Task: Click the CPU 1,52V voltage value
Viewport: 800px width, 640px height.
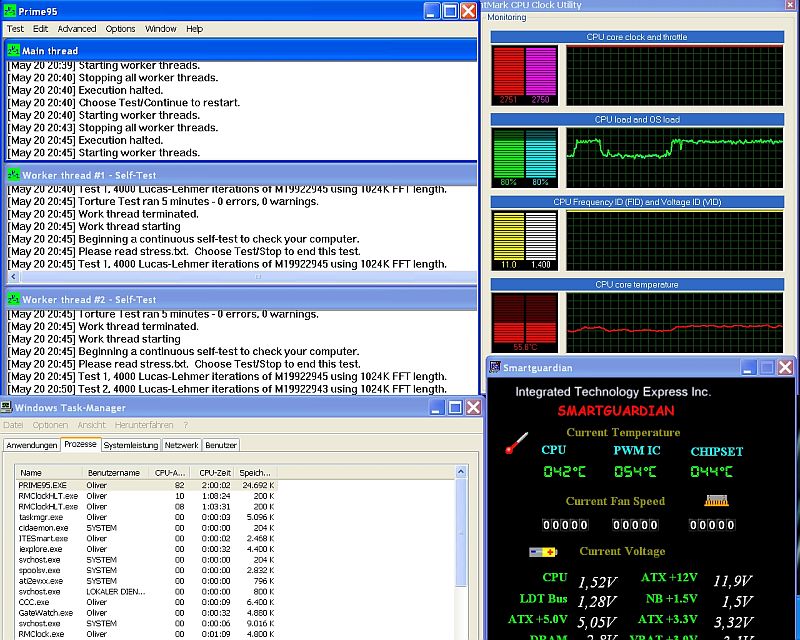Action: click(597, 582)
